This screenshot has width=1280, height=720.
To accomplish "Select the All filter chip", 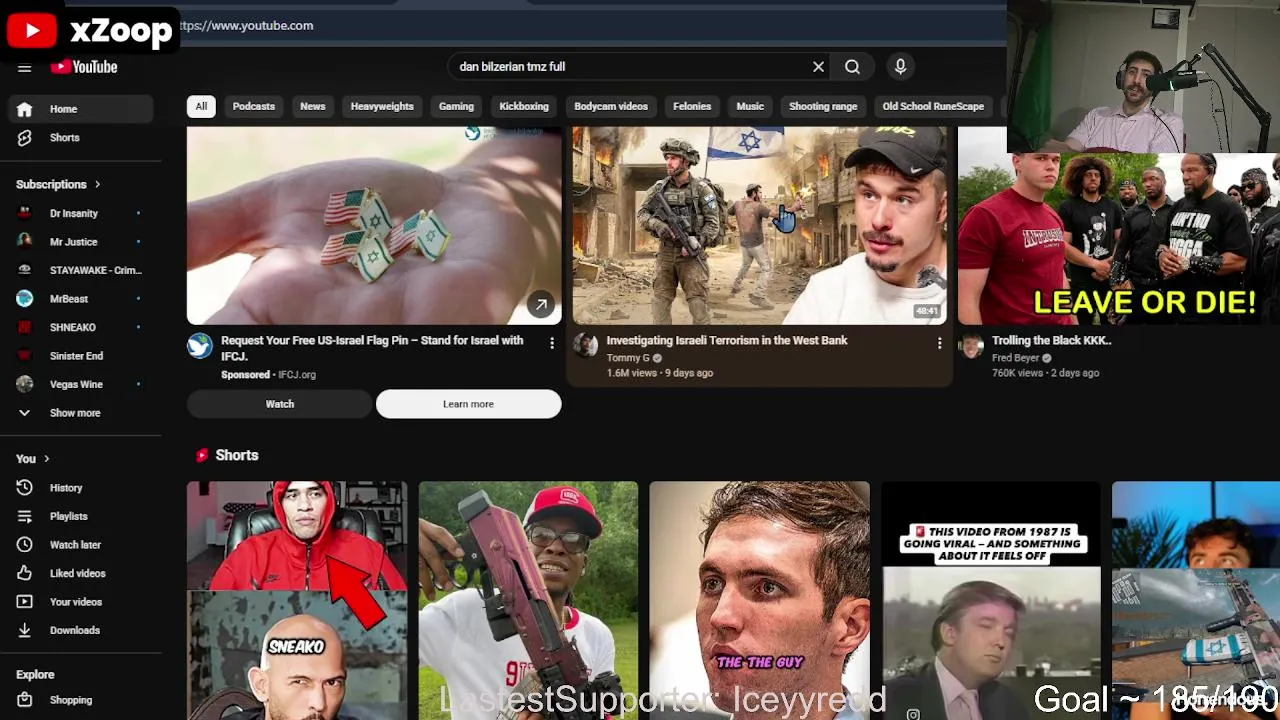I will [201, 106].
